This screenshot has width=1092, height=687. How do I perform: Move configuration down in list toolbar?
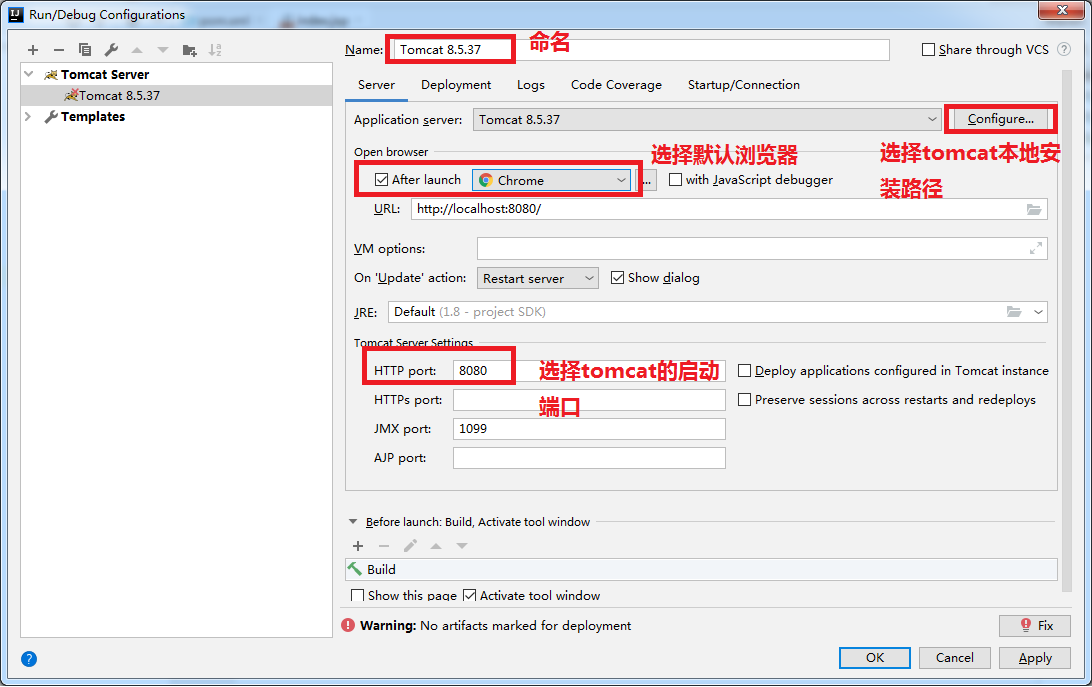[x=163, y=49]
